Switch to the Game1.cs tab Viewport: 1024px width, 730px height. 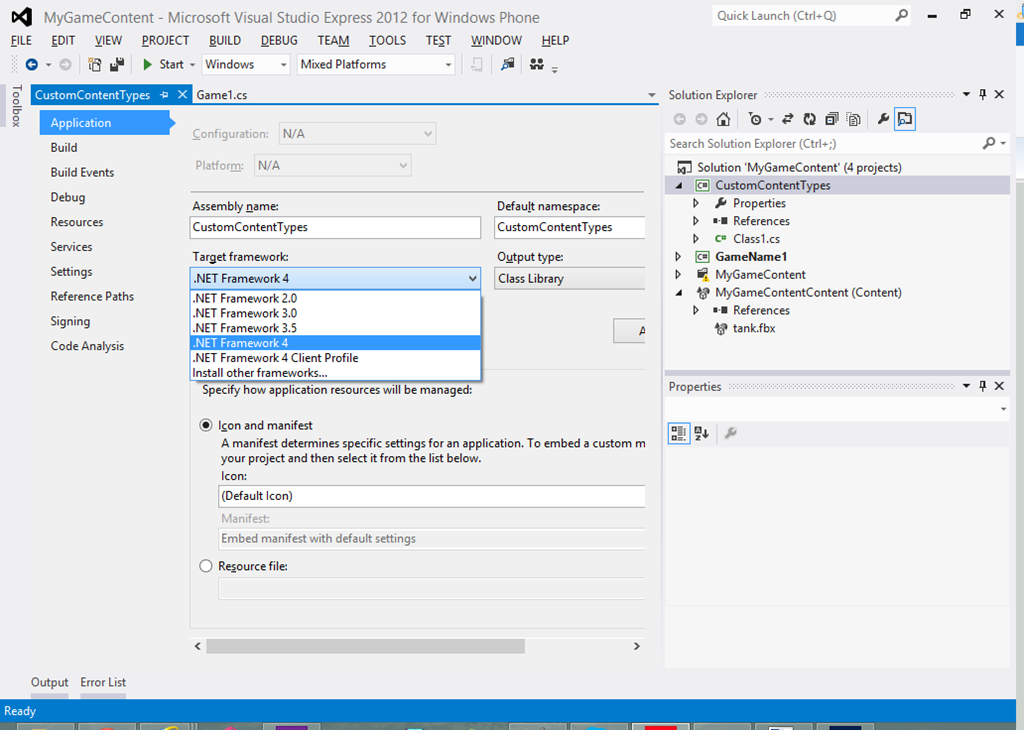[222, 95]
